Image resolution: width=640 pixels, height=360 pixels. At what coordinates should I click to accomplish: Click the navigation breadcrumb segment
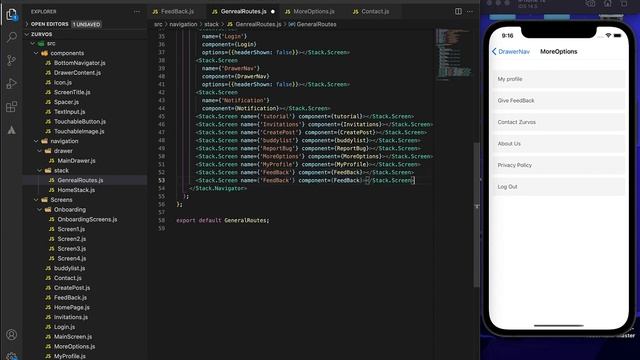(x=183, y=24)
